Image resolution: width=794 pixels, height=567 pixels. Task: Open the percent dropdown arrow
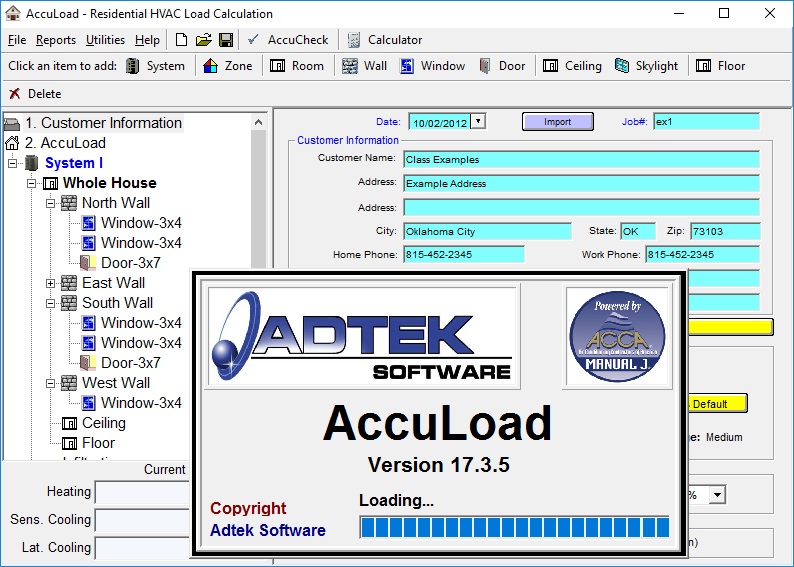(x=717, y=494)
